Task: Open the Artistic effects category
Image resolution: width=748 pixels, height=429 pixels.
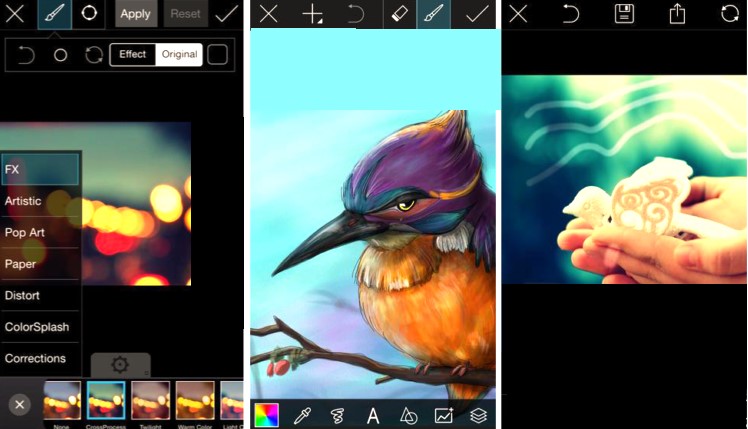Action: 40,201
